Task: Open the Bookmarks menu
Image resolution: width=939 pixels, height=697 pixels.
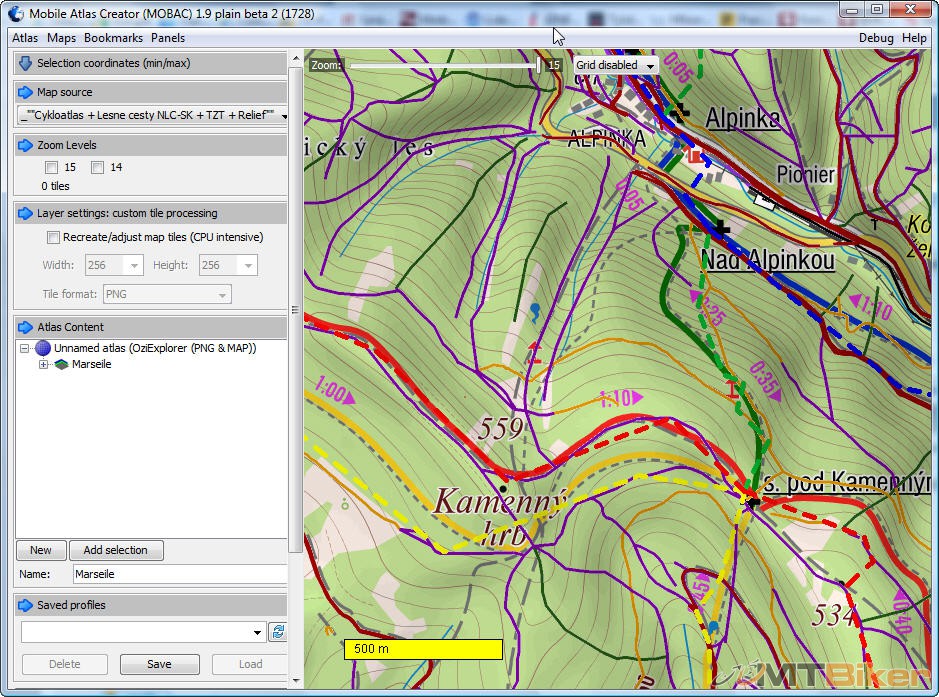Action: click(113, 38)
